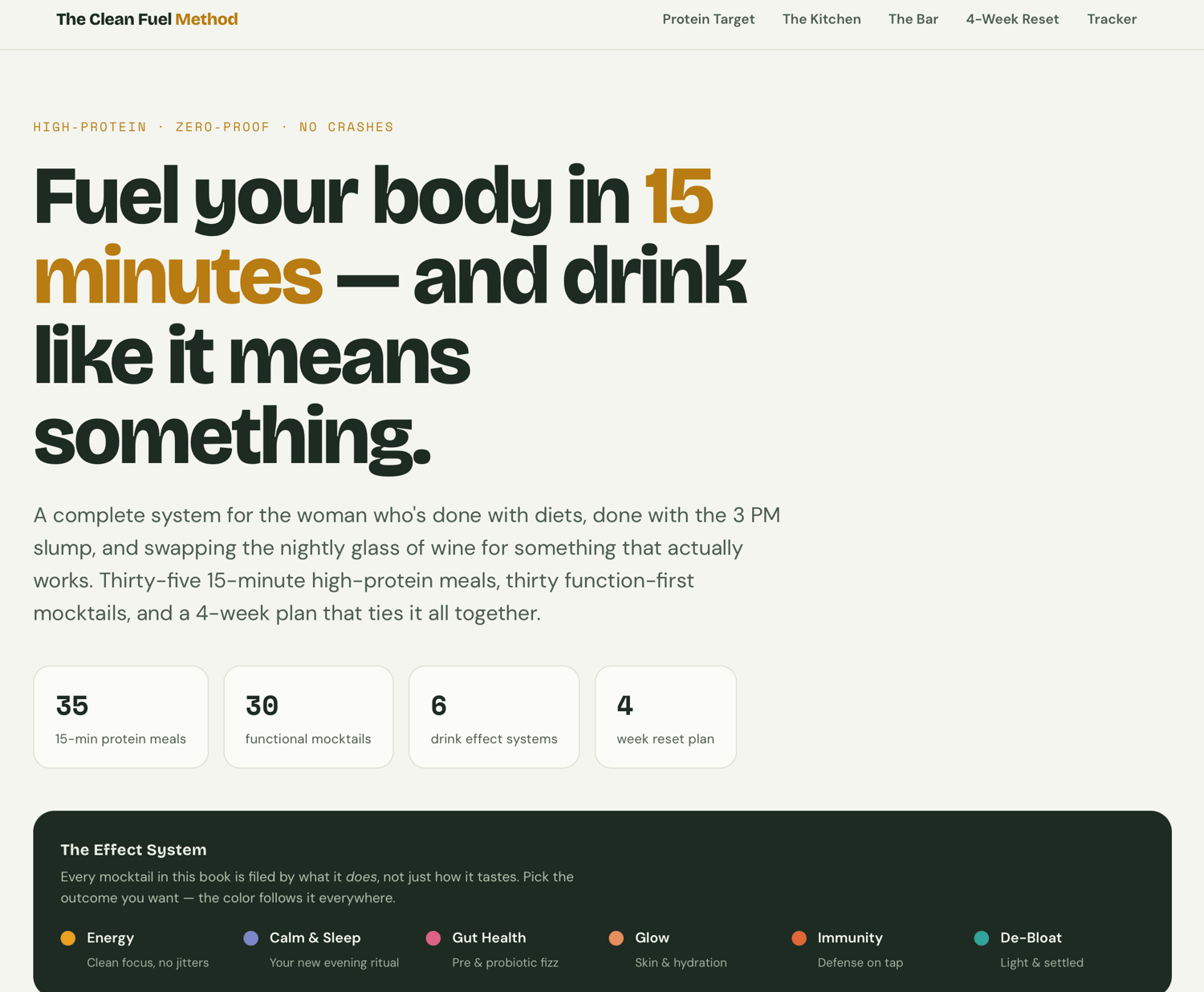Screen dimensions: 1204x992
Task: Open the Tracker page link
Action: click(x=1112, y=19)
